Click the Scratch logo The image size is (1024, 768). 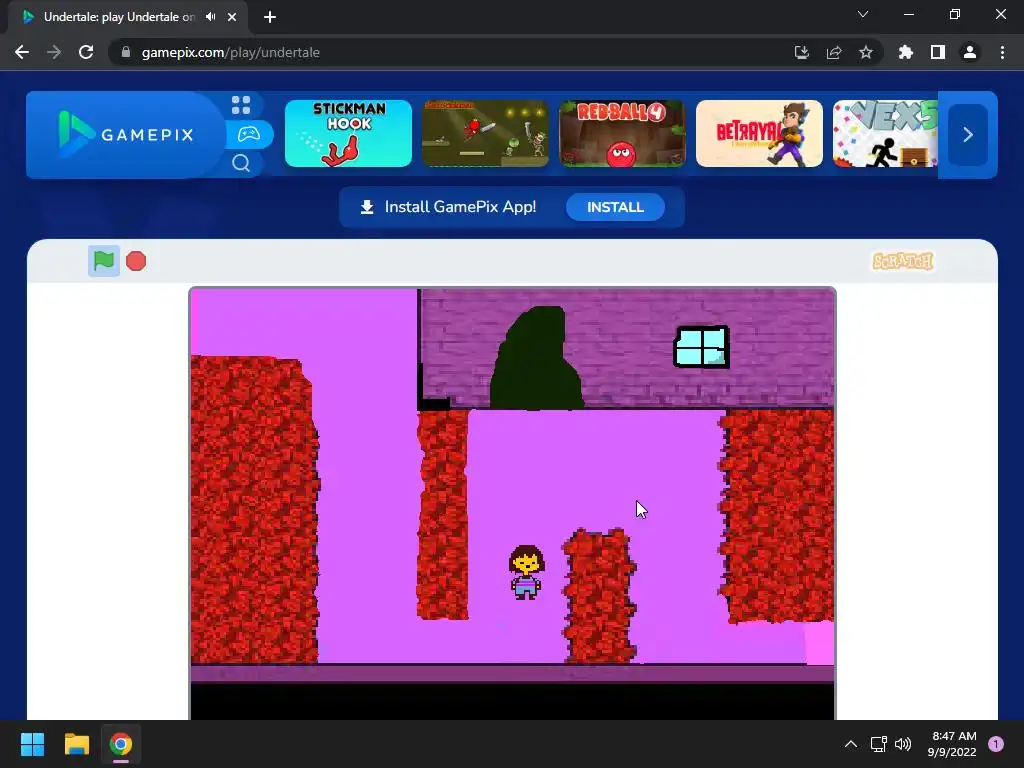click(x=903, y=261)
